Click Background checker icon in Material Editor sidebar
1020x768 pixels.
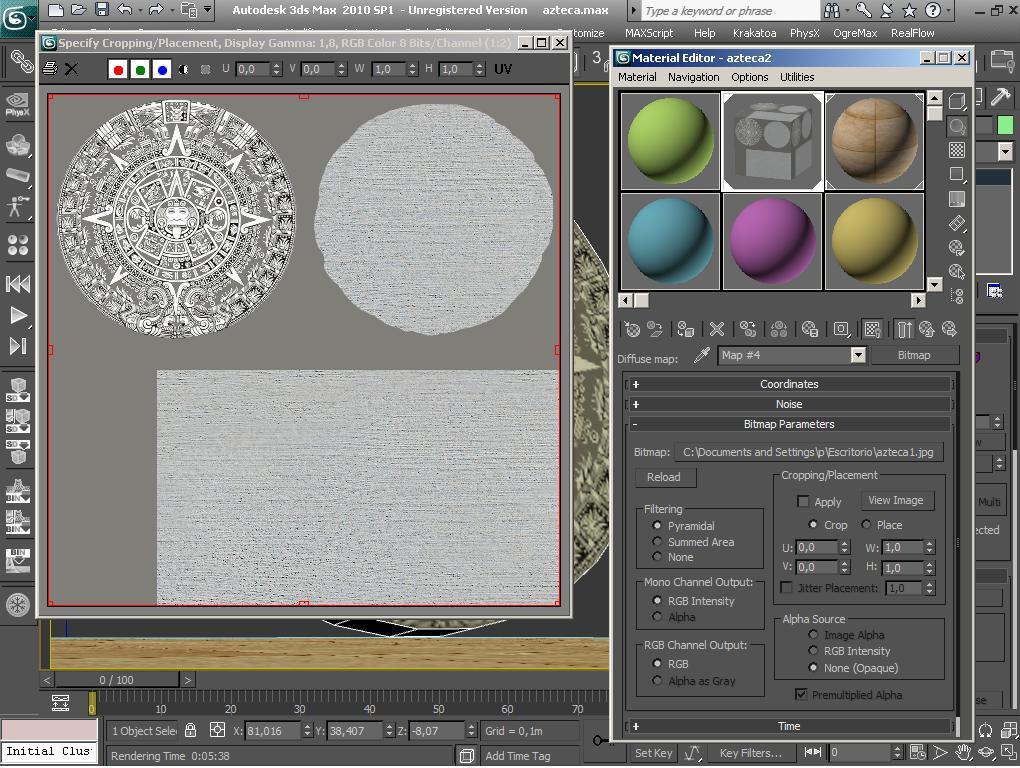(x=957, y=150)
